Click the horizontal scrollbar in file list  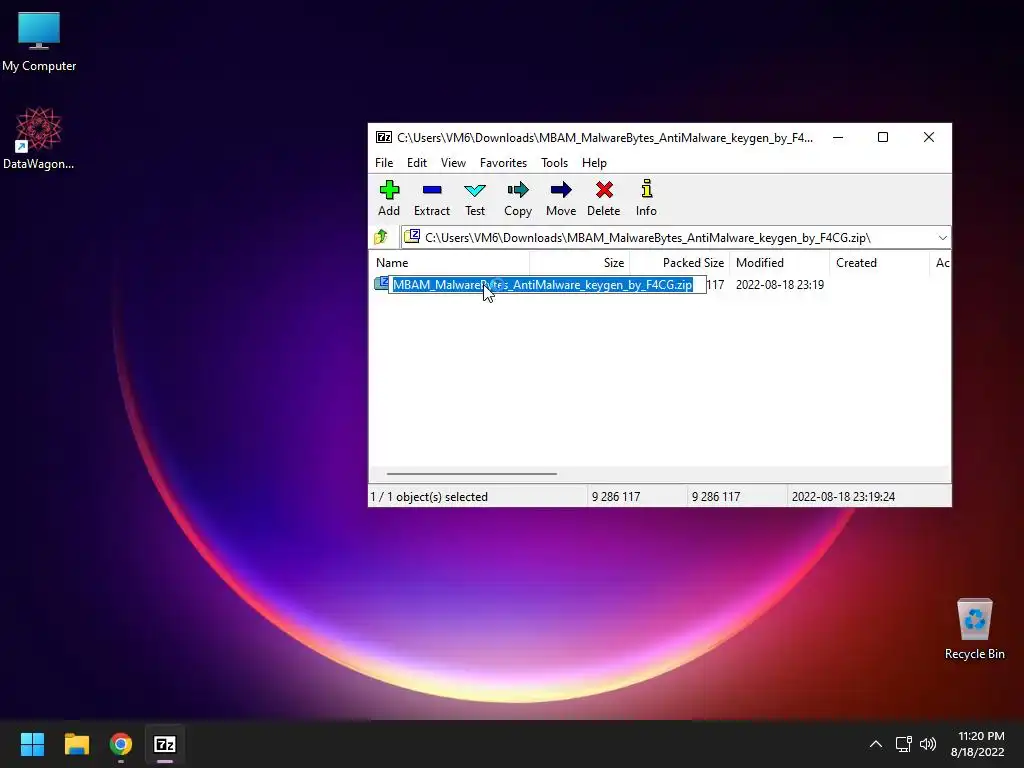point(472,473)
